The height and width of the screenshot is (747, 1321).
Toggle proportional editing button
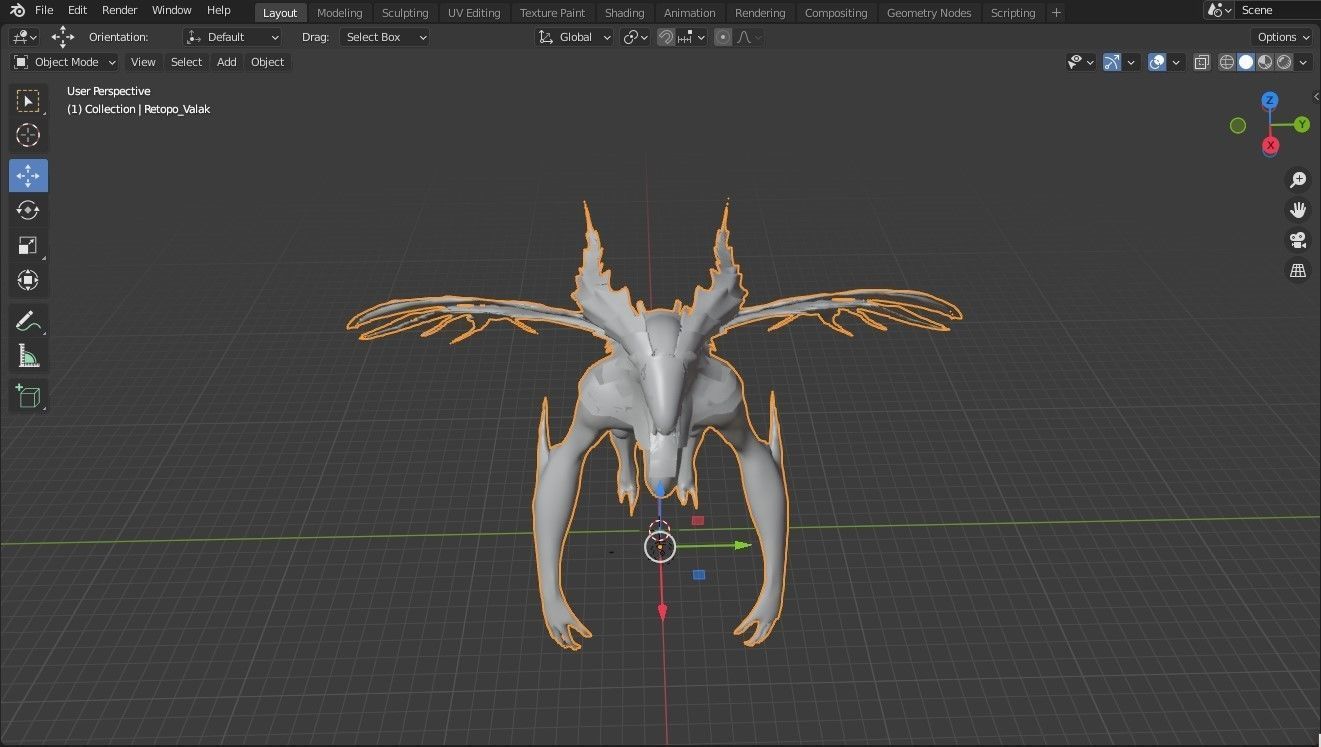[x=723, y=37]
